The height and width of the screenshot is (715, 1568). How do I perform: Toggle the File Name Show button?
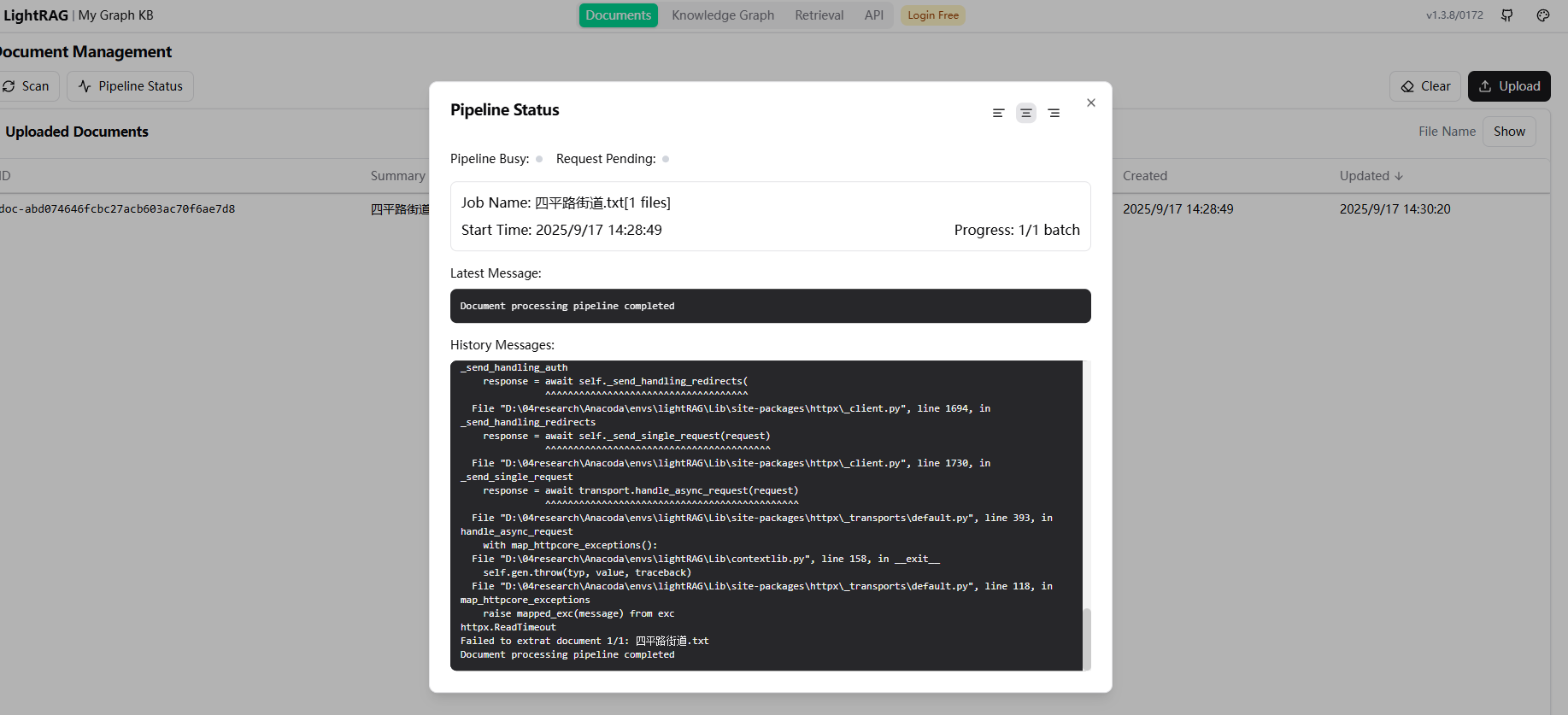1509,132
